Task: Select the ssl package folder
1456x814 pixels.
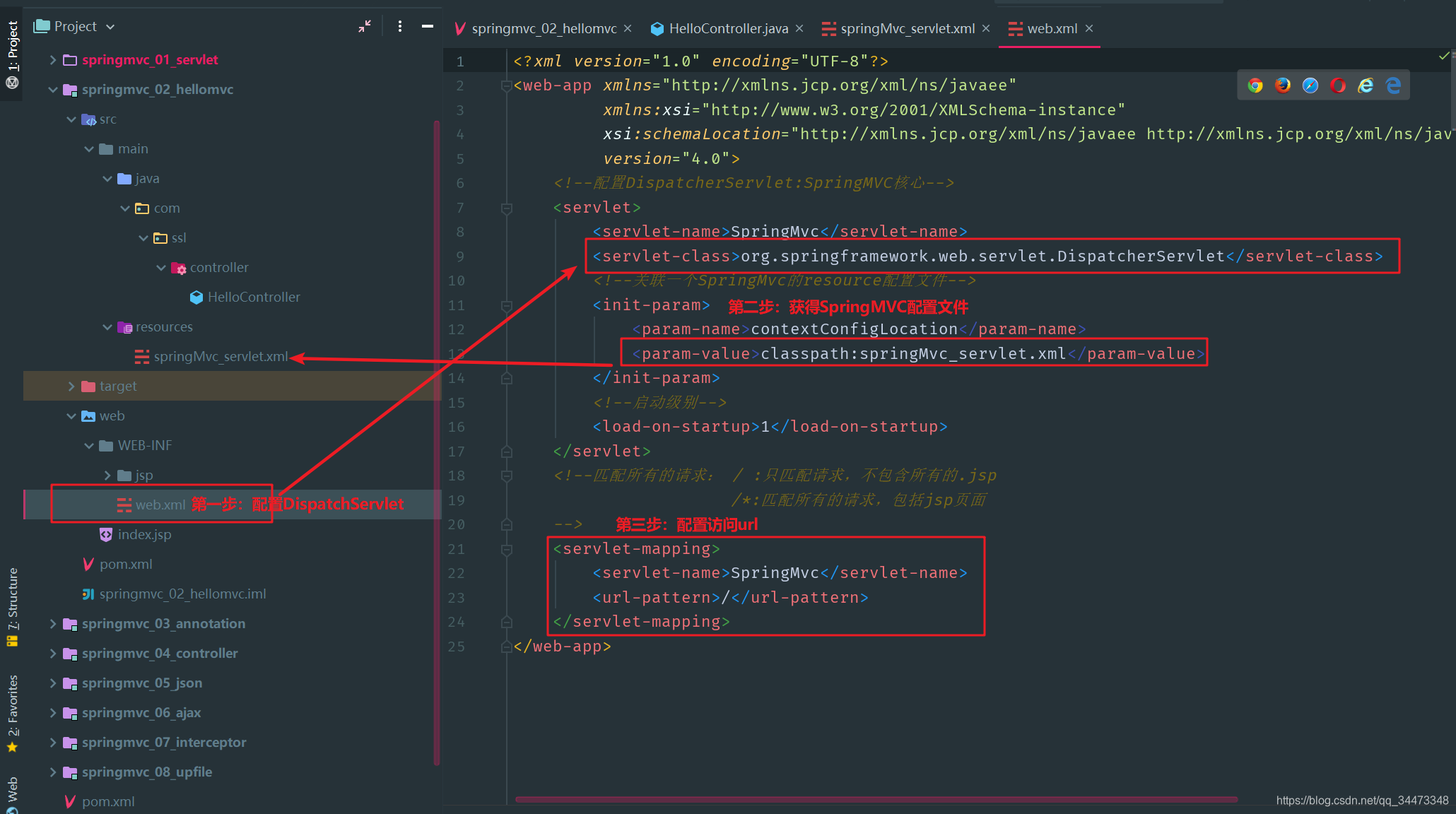Action: pyautogui.click(x=170, y=238)
